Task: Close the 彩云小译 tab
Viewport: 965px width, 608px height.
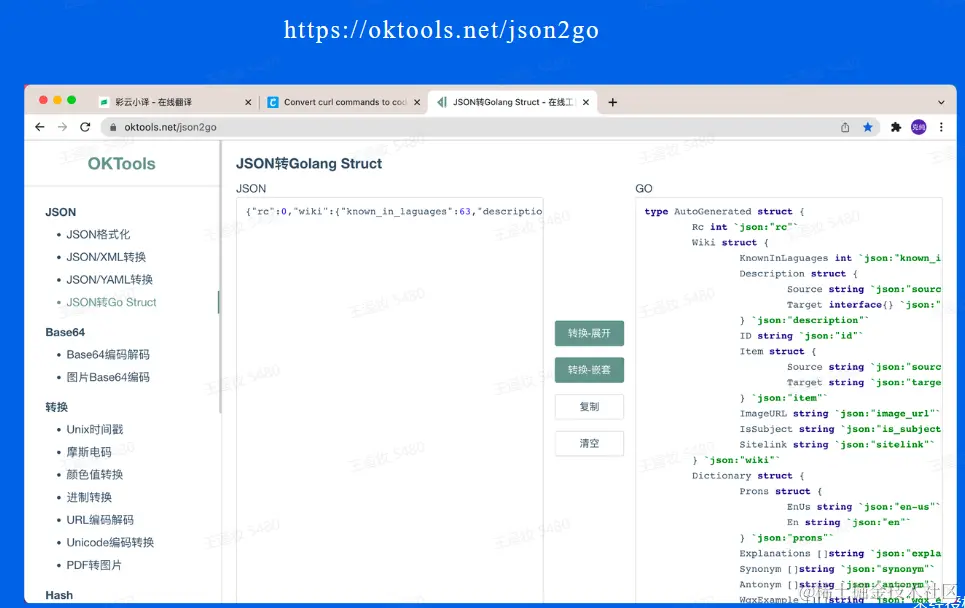Action: tap(248, 102)
